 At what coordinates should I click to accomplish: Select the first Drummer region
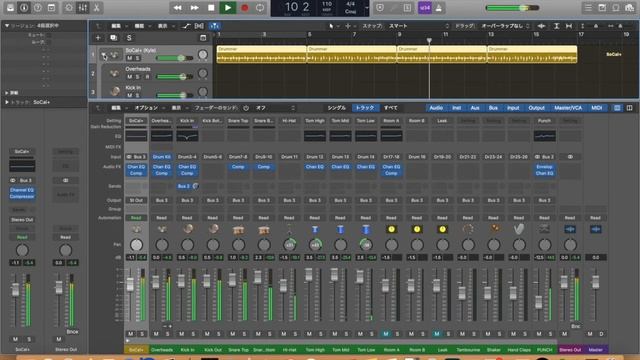tap(261, 54)
